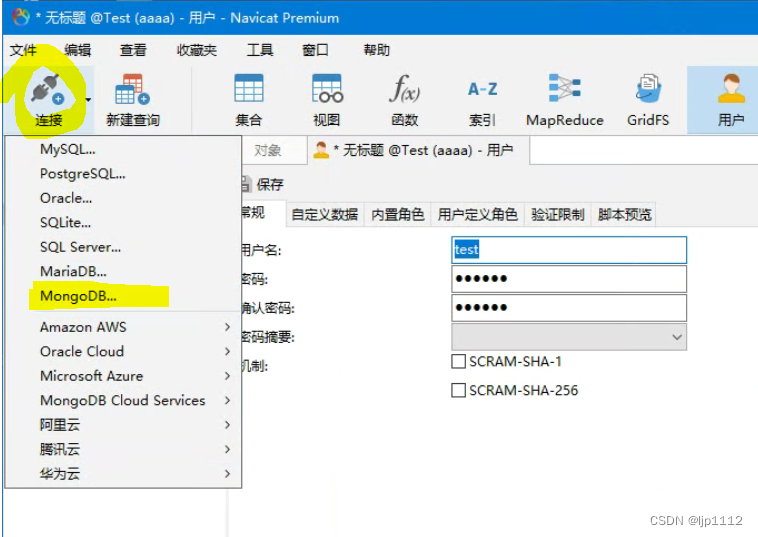This screenshot has height=537, width=758.
Task: Open the View (查看) menu
Action: pos(133,50)
